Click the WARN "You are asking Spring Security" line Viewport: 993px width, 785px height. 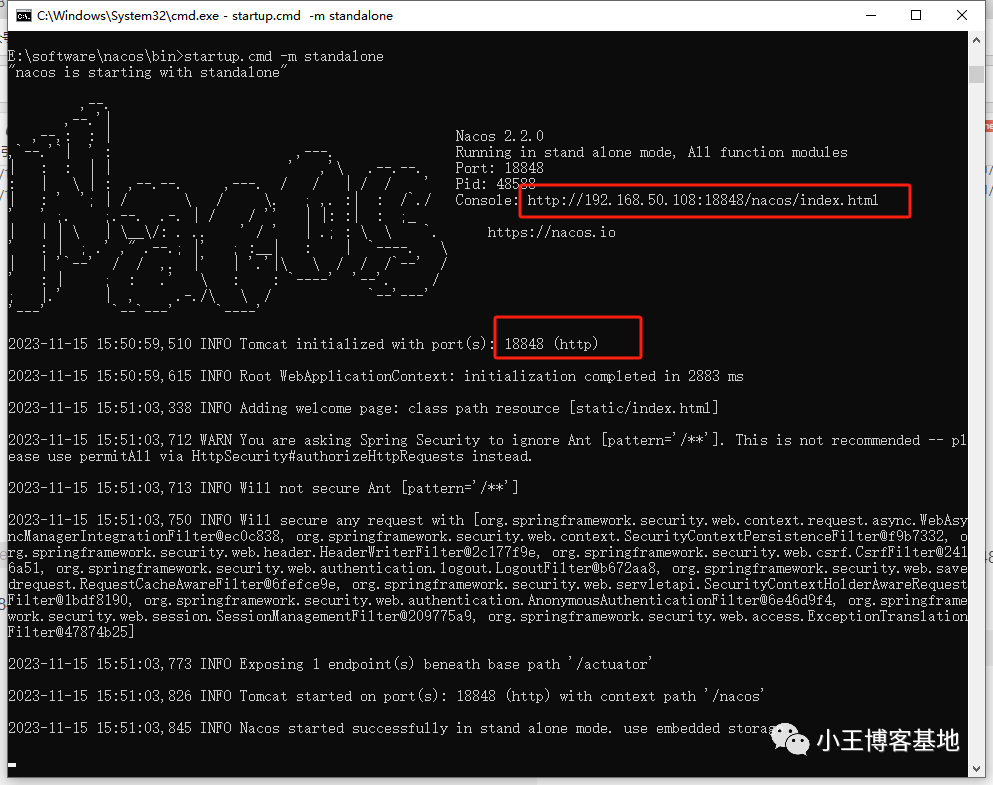[488, 448]
